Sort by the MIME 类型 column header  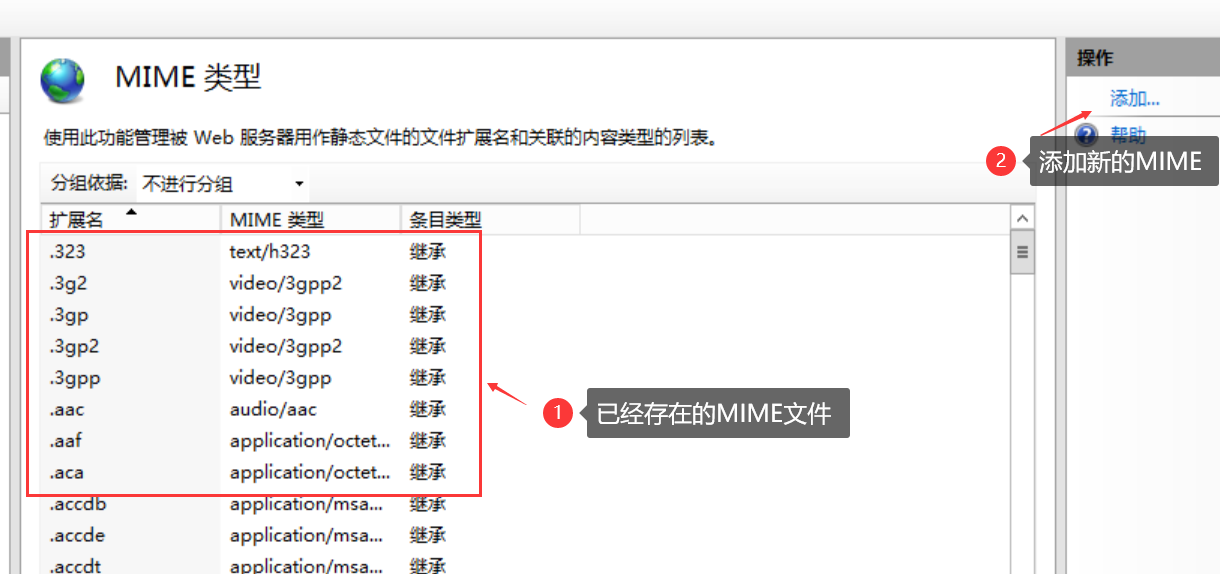[x=310, y=219]
